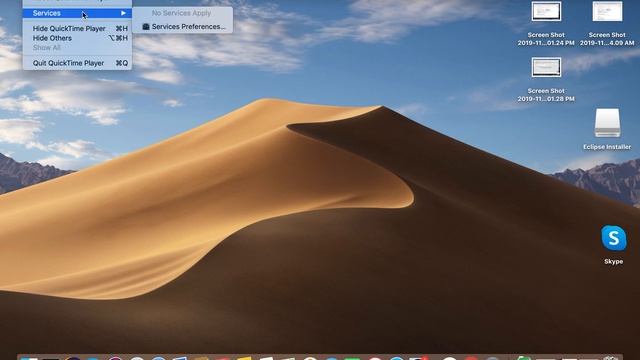
Task: Select Screen Shot 2019-11…01.24 PM thumbnail
Action: tap(546, 11)
